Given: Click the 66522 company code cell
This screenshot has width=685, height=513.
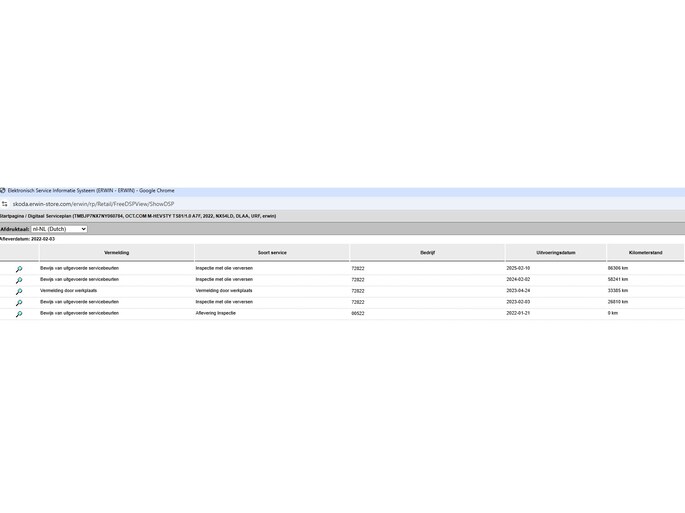Looking at the screenshot, I should [x=358, y=313].
